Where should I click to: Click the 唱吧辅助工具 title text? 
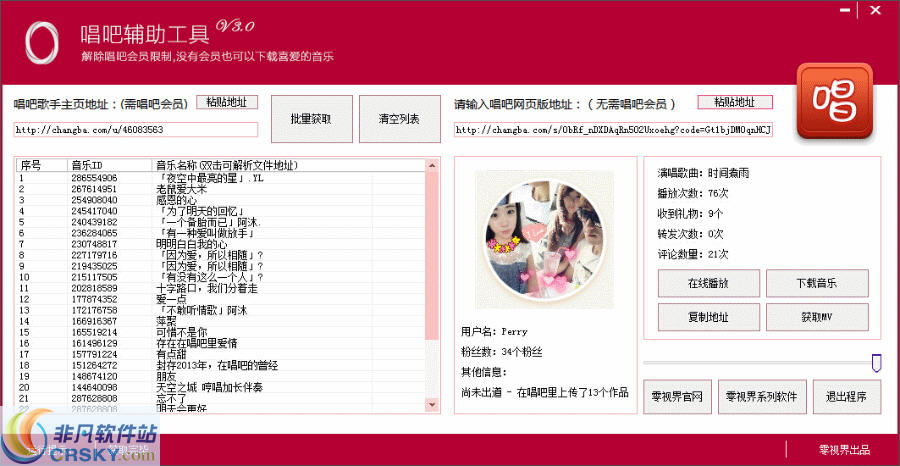tap(145, 35)
